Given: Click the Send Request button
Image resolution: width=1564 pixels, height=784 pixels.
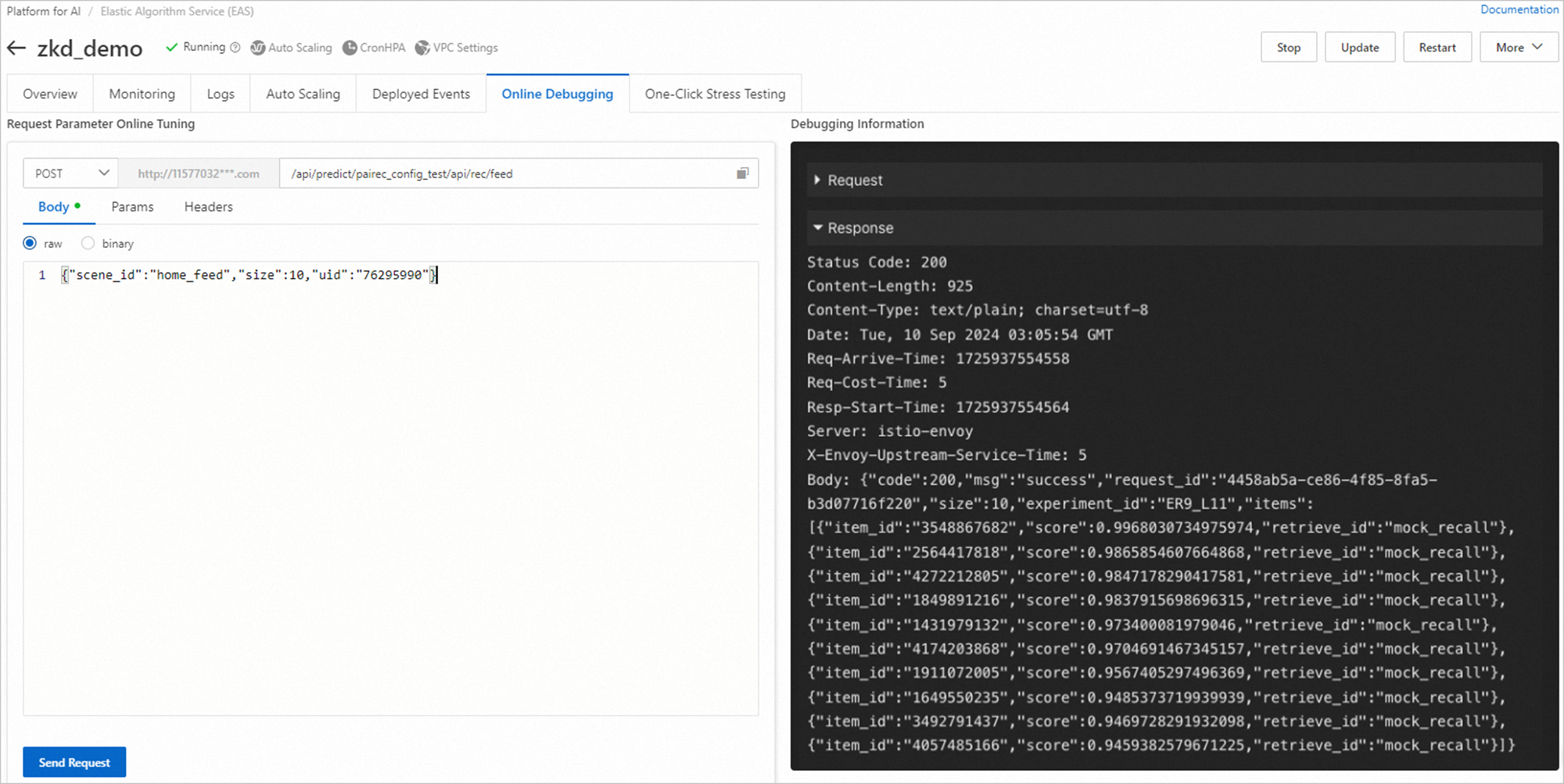Looking at the screenshot, I should (74, 762).
